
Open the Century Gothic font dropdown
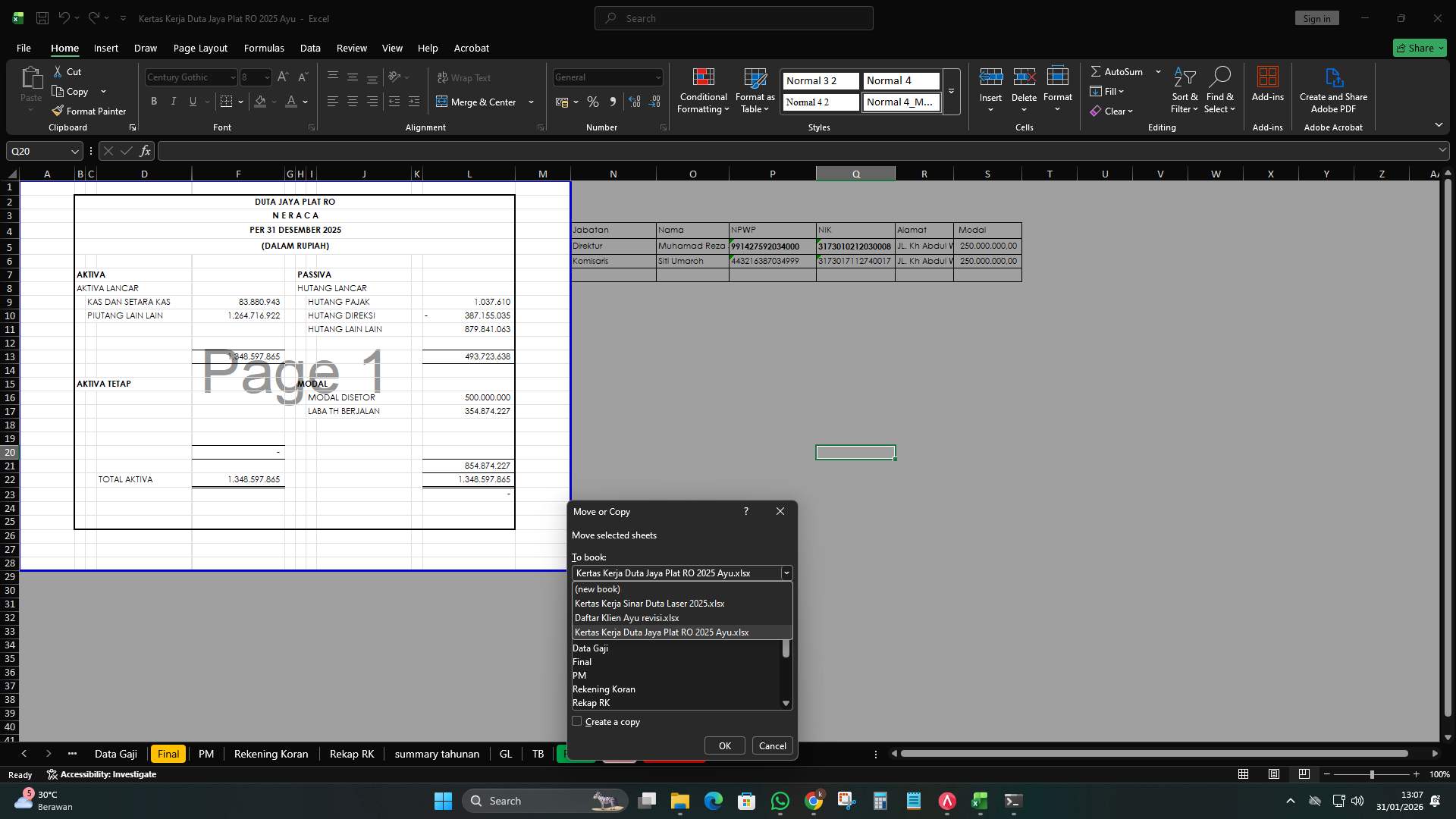tap(232, 77)
